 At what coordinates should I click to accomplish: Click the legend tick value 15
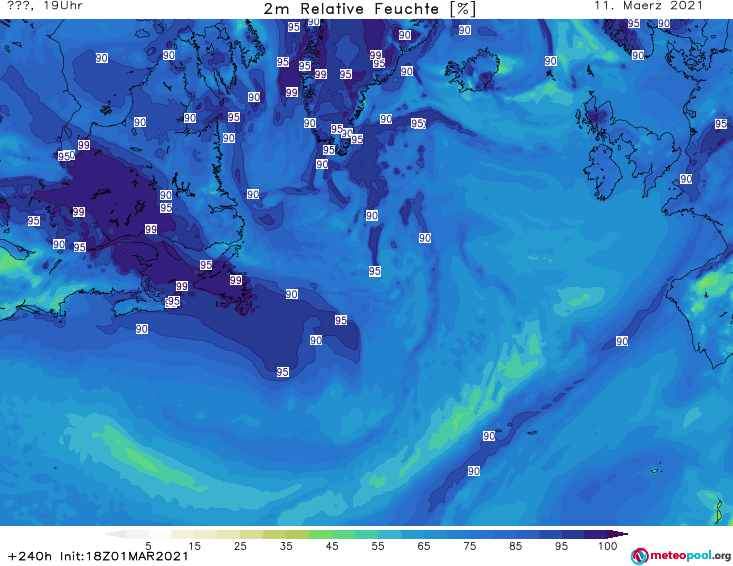(194, 546)
